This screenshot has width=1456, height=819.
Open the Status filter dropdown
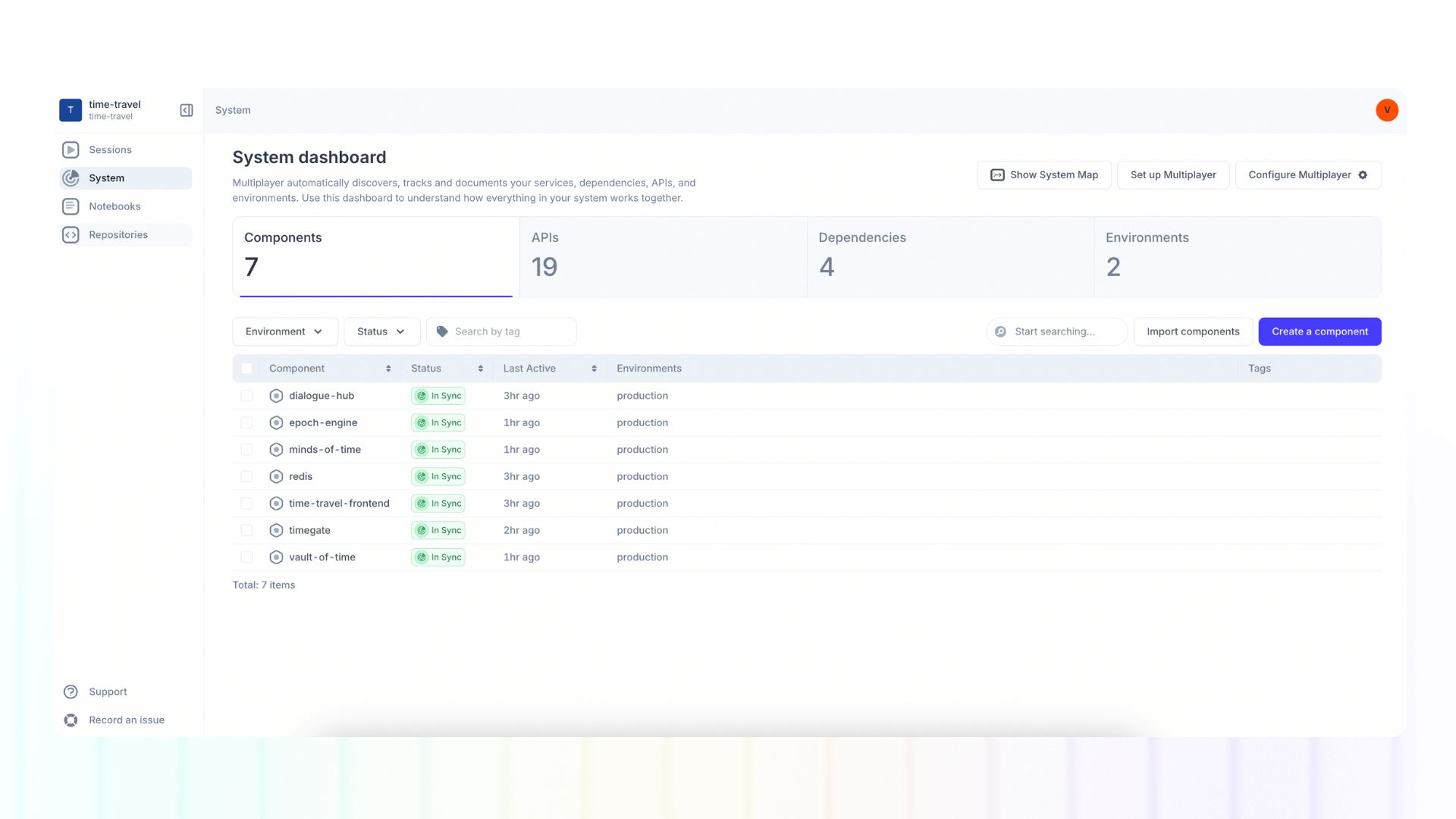[381, 331]
